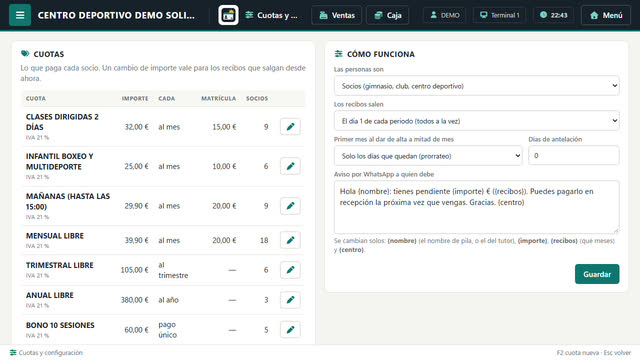Screen dimensions: 640x360
Task: Click the 32,00 € importe value
Action: click(x=136, y=127)
